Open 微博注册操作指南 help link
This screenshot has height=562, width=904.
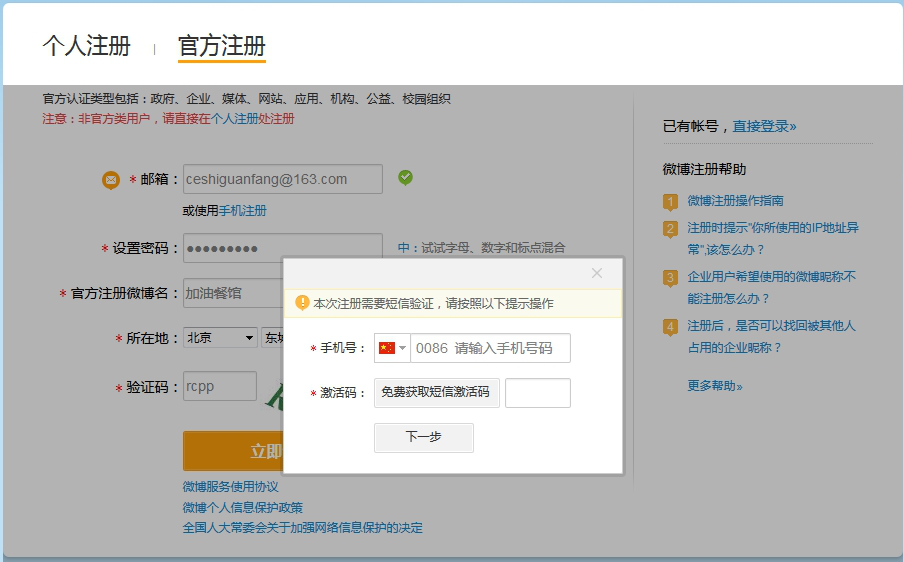[735, 201]
